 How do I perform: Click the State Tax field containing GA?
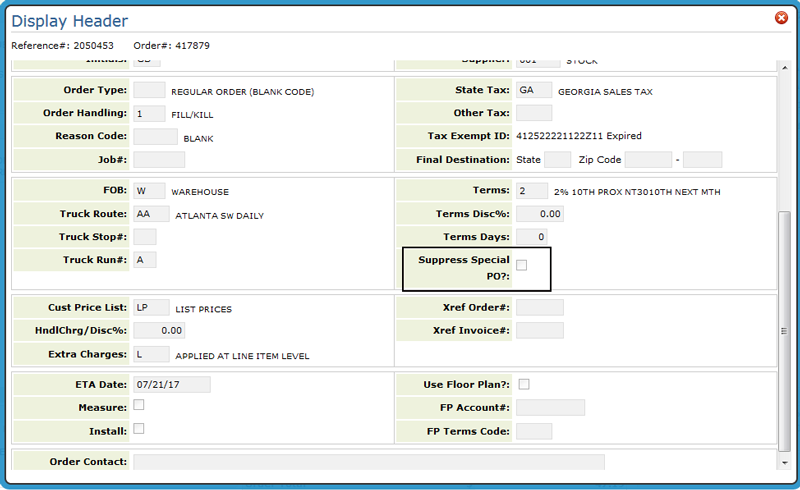[x=533, y=91]
